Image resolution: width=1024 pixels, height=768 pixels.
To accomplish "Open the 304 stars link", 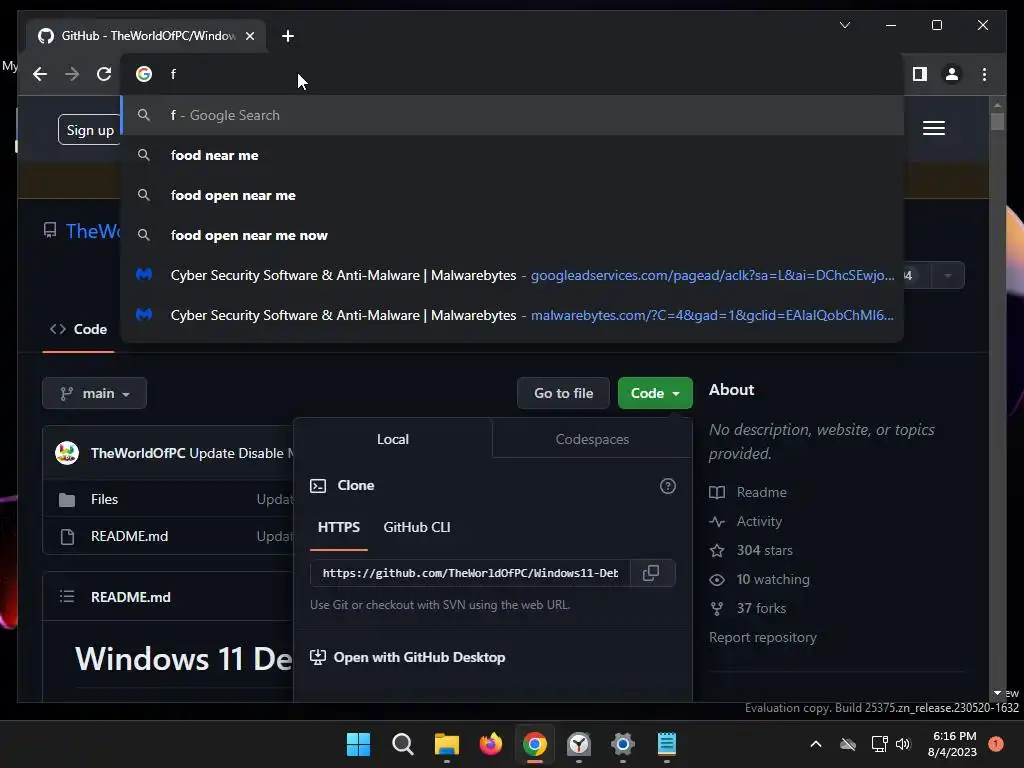I will [764, 550].
